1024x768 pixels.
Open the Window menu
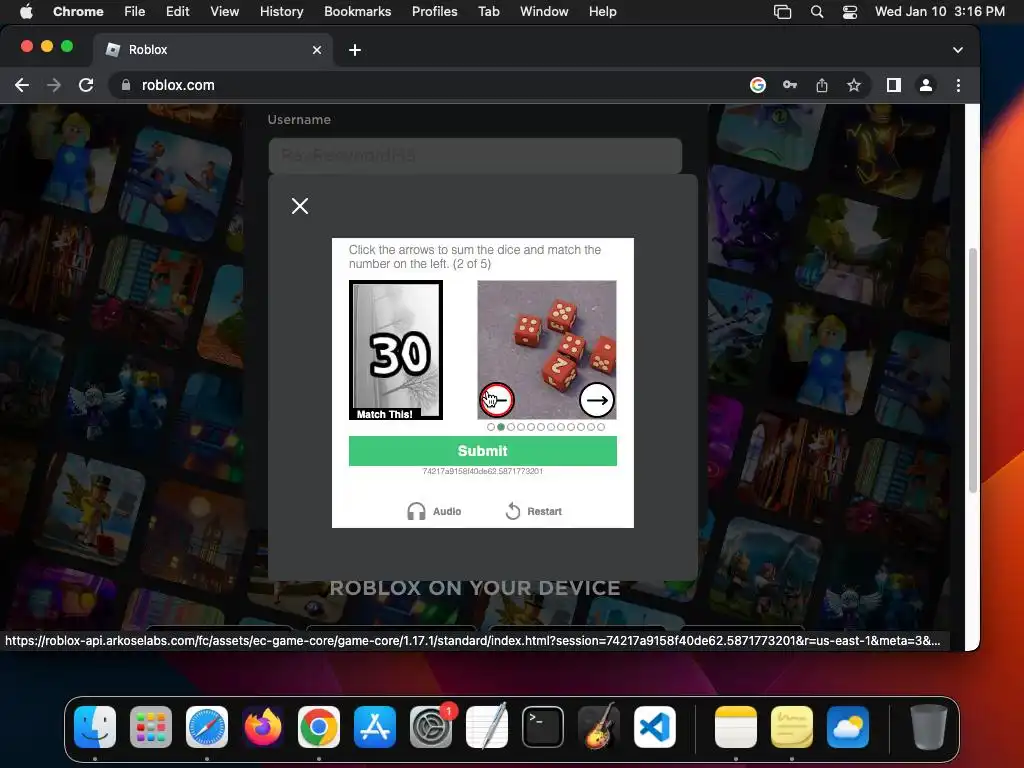tap(544, 11)
